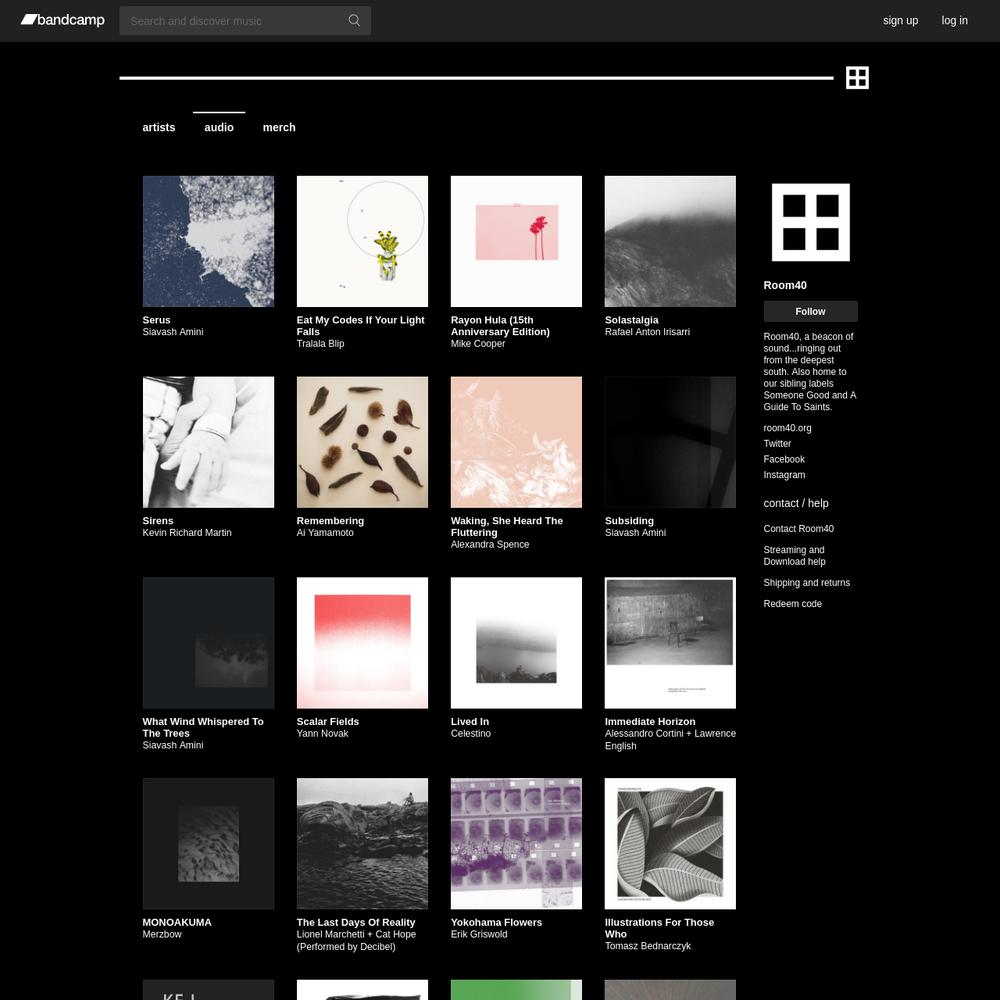Switch to the merch tab
This screenshot has height=1000, width=1000.
point(279,128)
